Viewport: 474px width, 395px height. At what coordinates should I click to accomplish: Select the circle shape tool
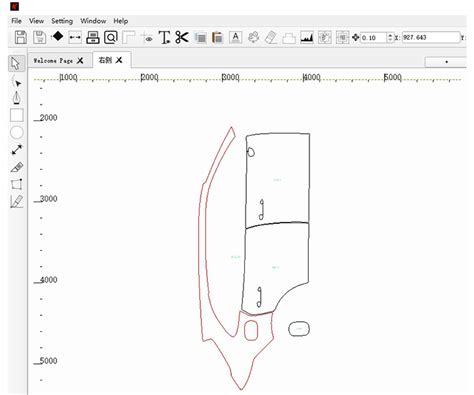17,132
